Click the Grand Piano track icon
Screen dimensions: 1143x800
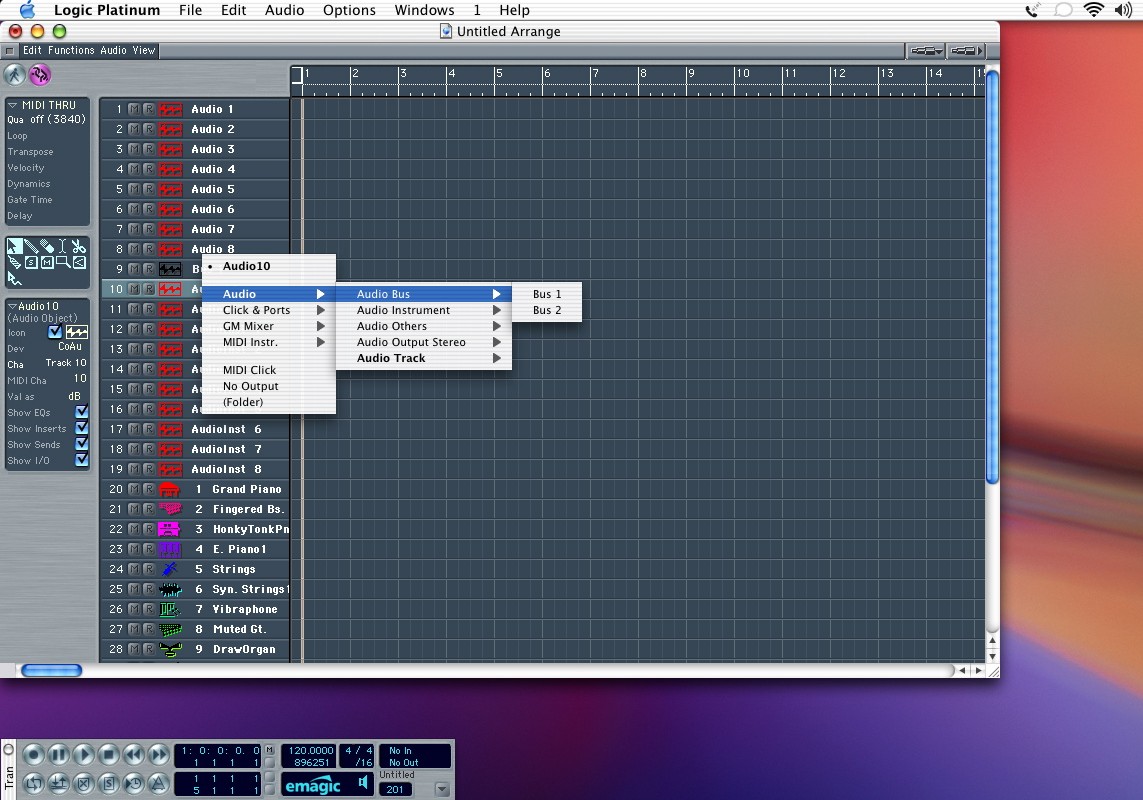(169, 489)
